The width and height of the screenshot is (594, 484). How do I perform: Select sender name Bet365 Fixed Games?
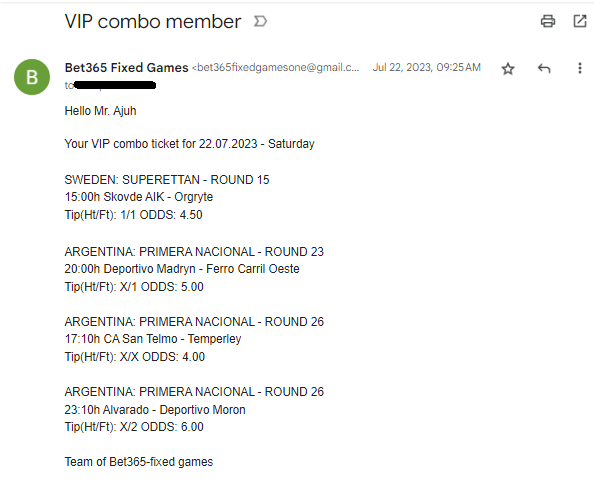click(127, 68)
